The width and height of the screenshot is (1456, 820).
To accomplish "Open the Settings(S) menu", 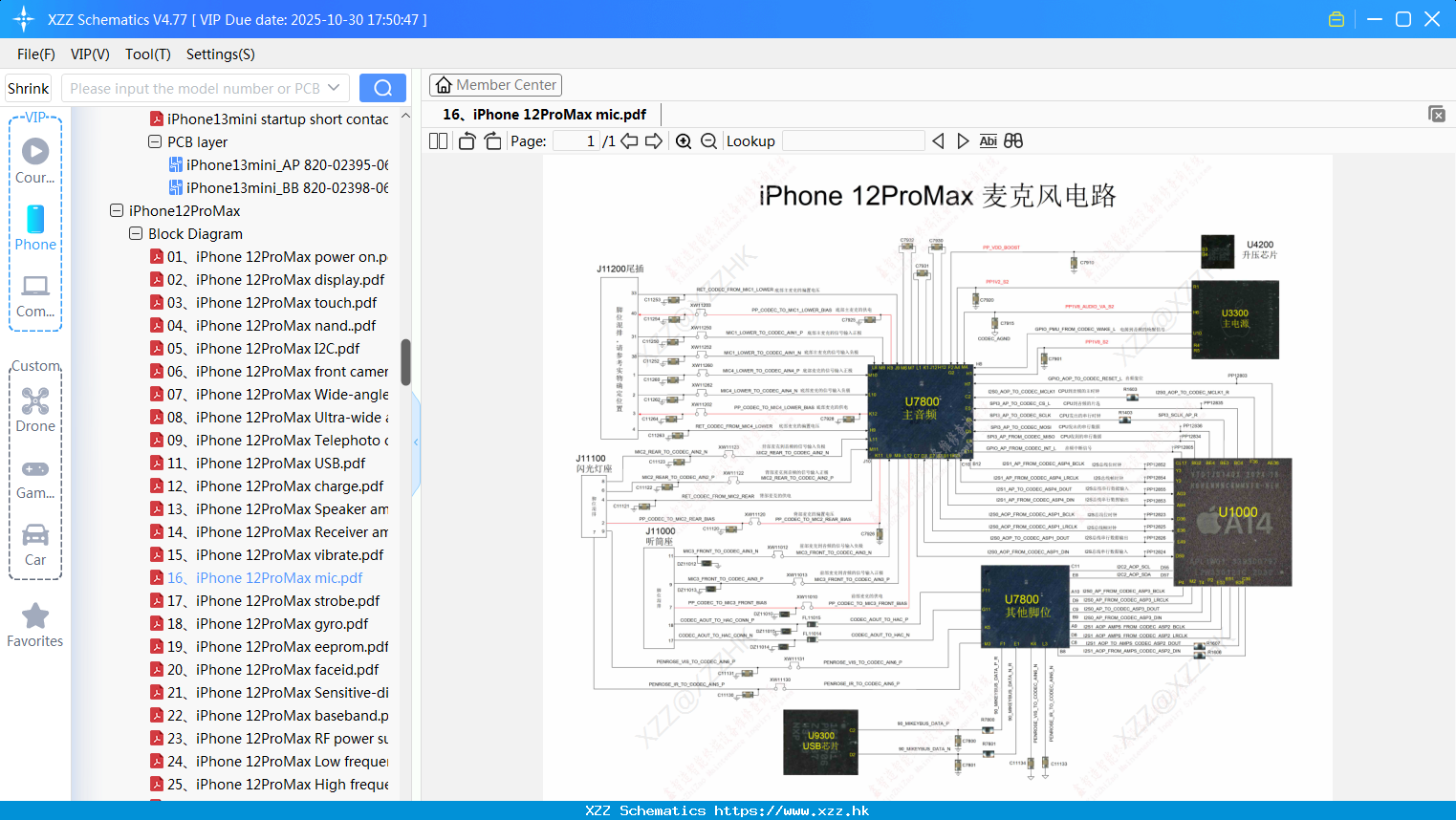I will (x=221, y=54).
